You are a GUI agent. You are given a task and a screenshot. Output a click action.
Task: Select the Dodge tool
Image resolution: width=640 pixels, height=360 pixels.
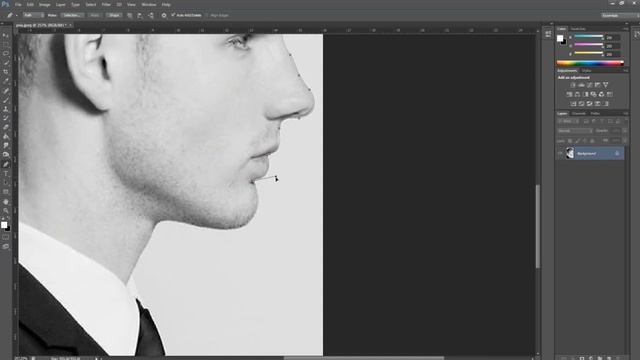click(6, 155)
